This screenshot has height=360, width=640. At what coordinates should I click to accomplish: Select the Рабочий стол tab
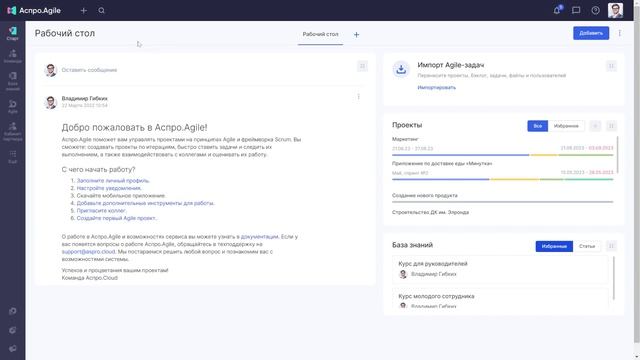click(320, 34)
